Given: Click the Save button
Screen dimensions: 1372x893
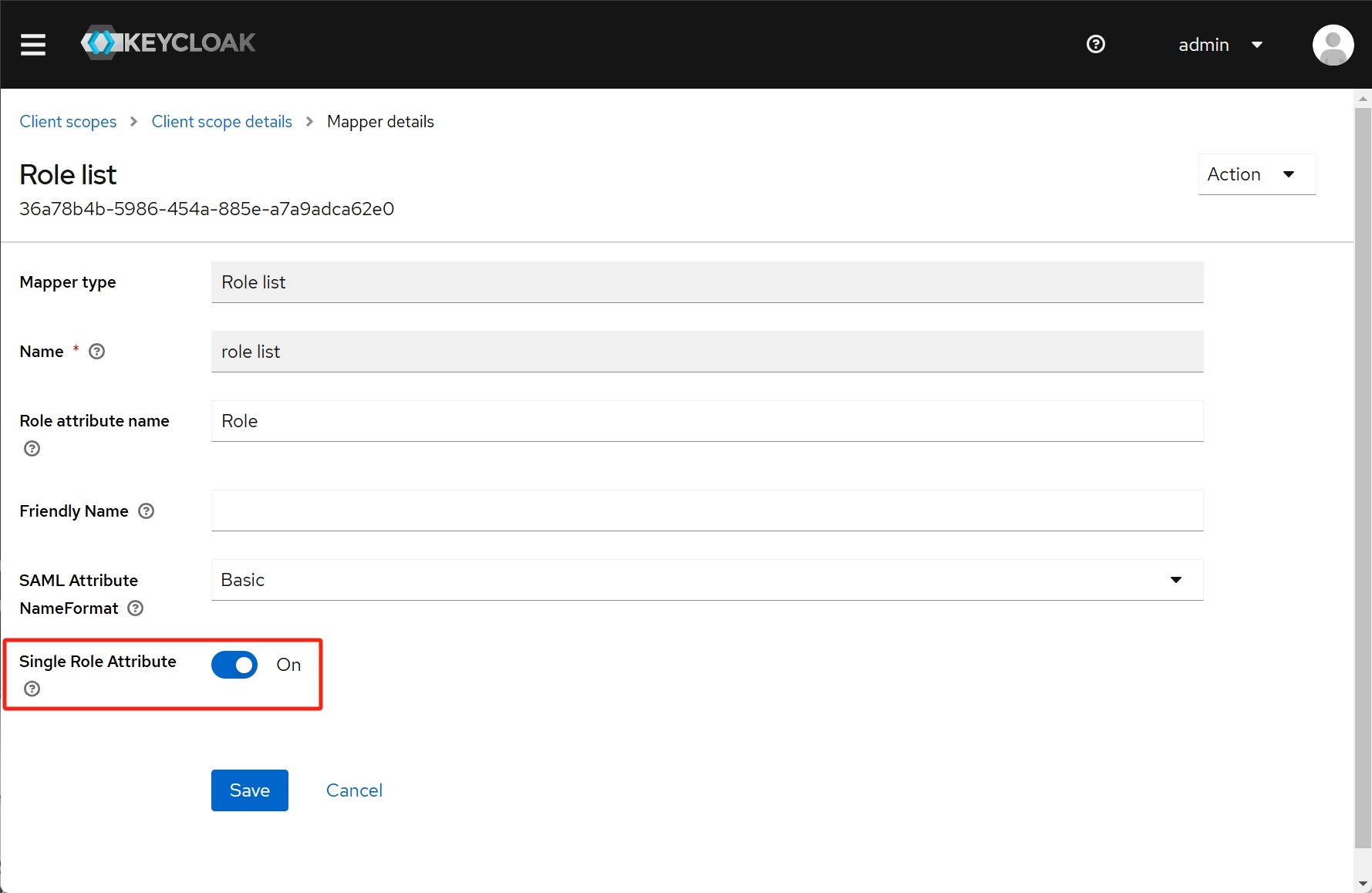Looking at the screenshot, I should pyautogui.click(x=249, y=790).
